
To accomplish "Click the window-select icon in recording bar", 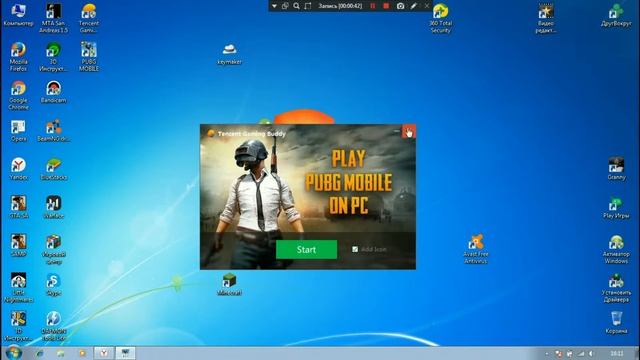I will point(285,6).
